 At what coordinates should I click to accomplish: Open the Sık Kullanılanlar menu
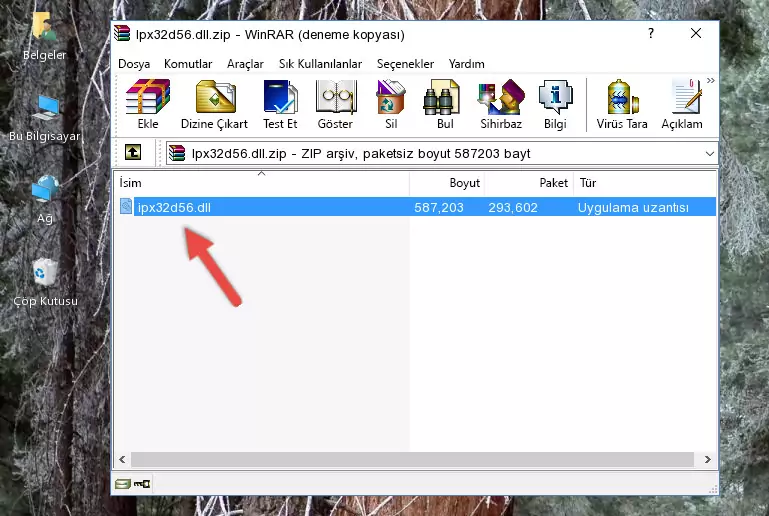point(320,64)
